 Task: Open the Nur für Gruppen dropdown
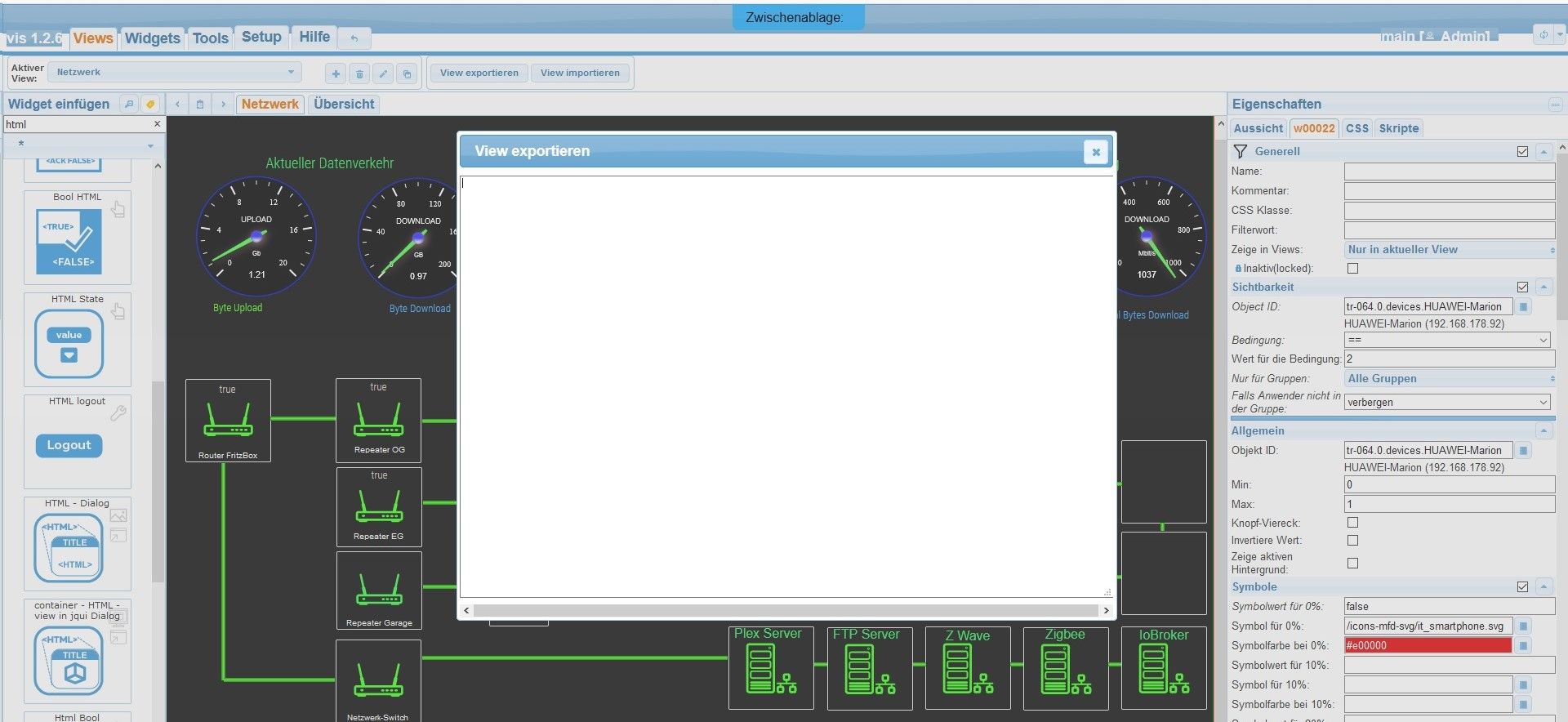pos(1450,379)
